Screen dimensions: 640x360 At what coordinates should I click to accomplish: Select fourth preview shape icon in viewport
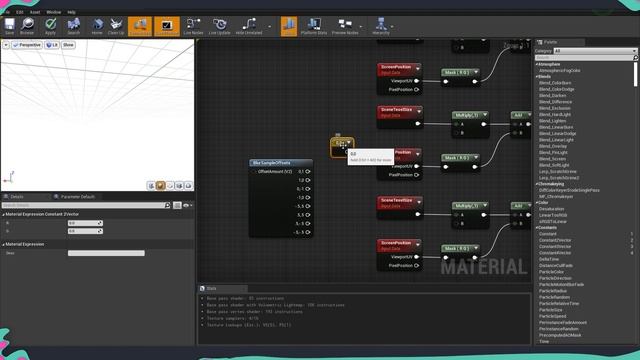tap(179, 186)
